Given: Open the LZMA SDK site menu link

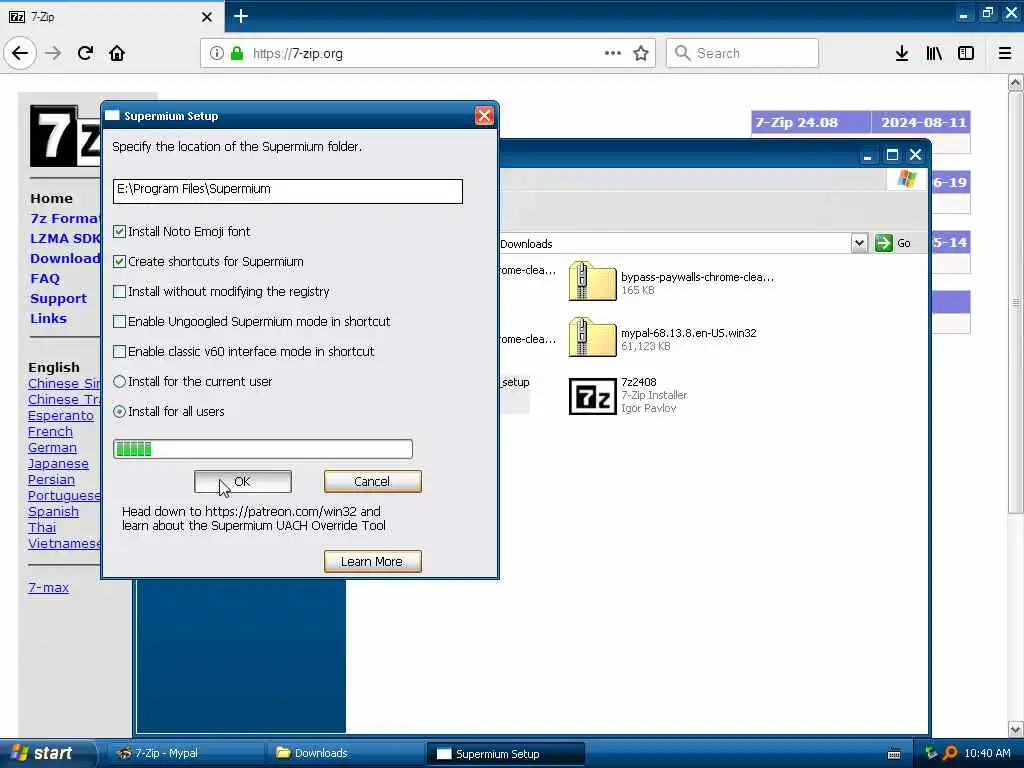Looking at the screenshot, I should tap(65, 238).
